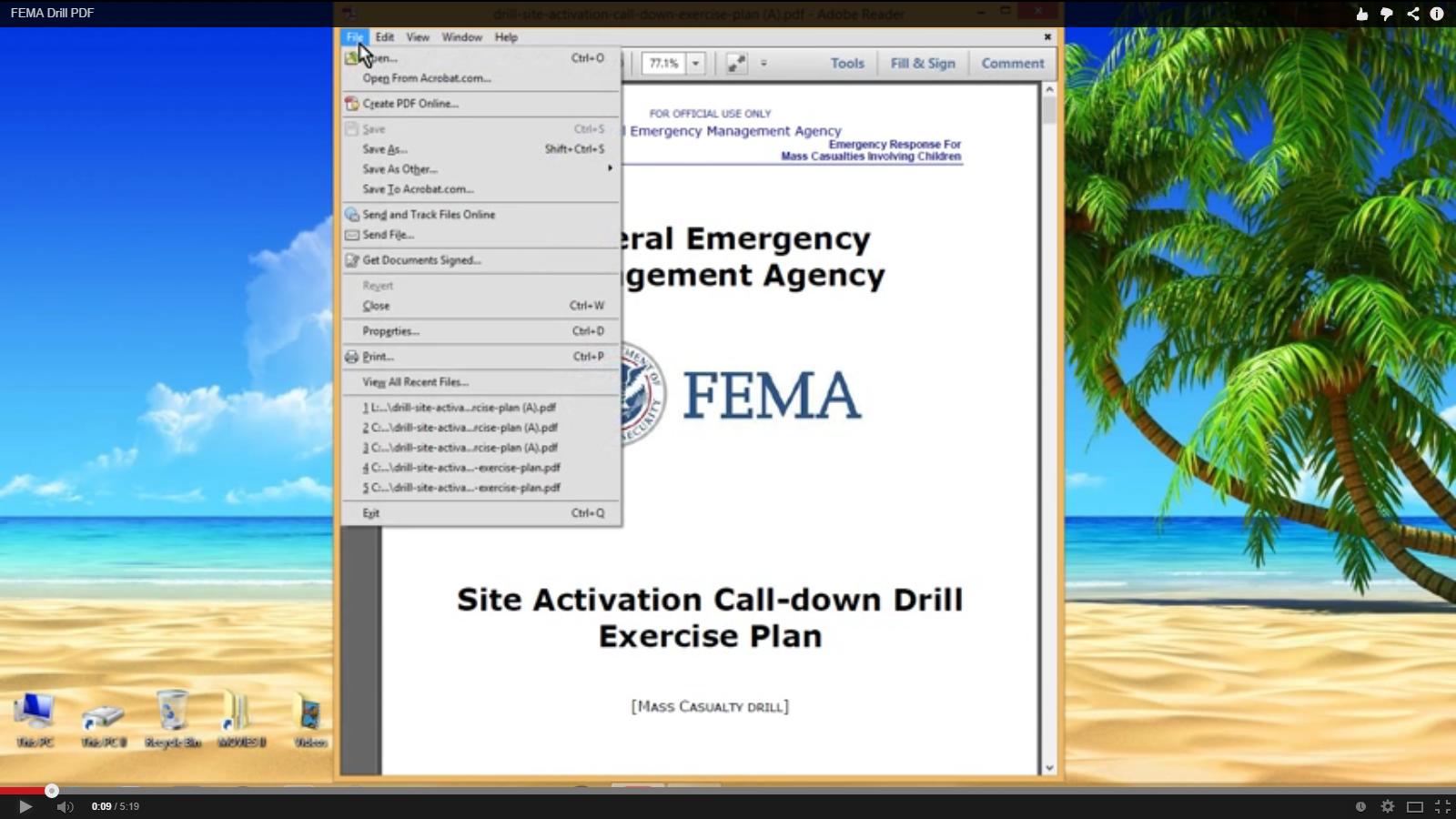Click the zoom percentage field 77.1%
The image size is (1456, 819).
tap(663, 64)
